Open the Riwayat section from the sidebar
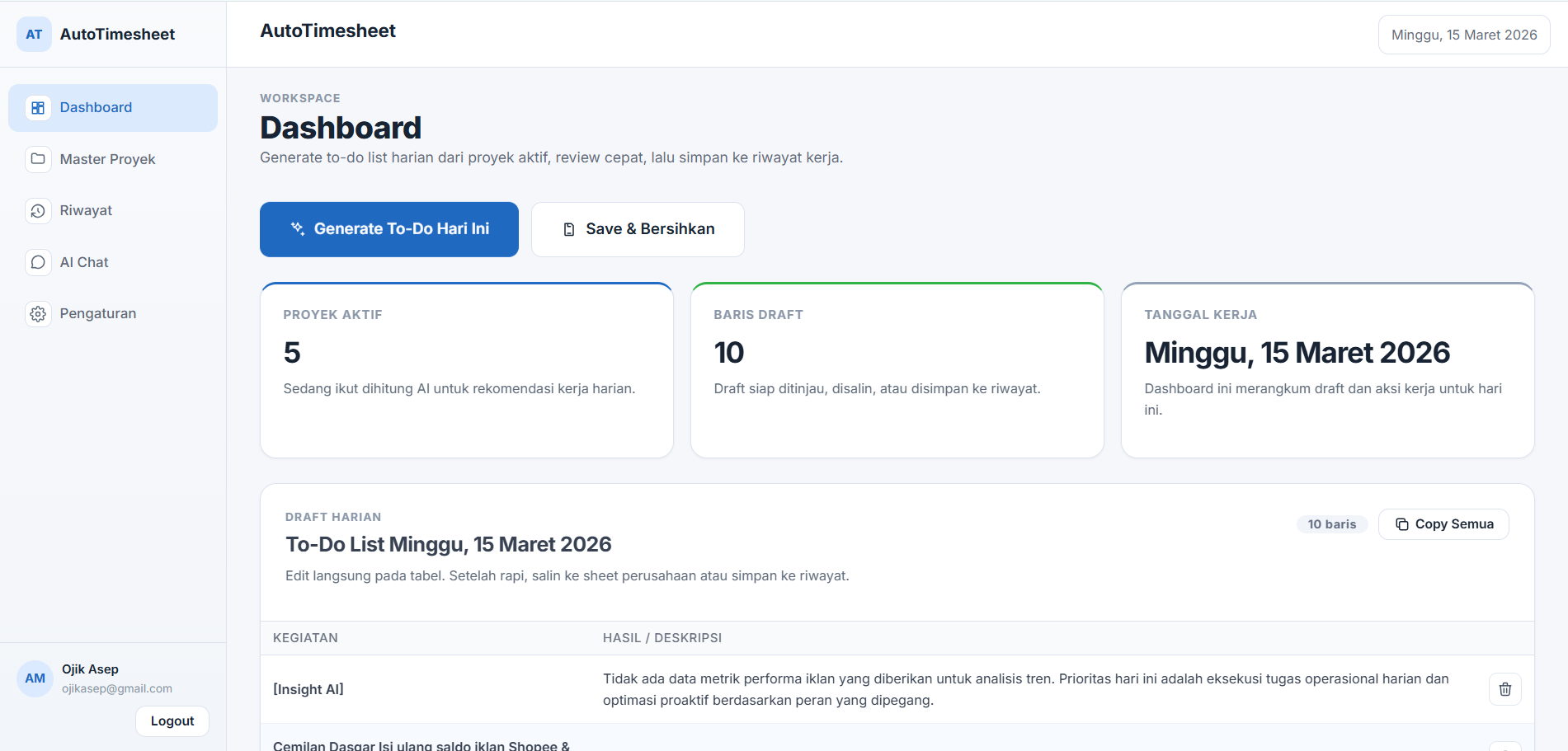This screenshot has width=1568, height=751. pos(85,211)
